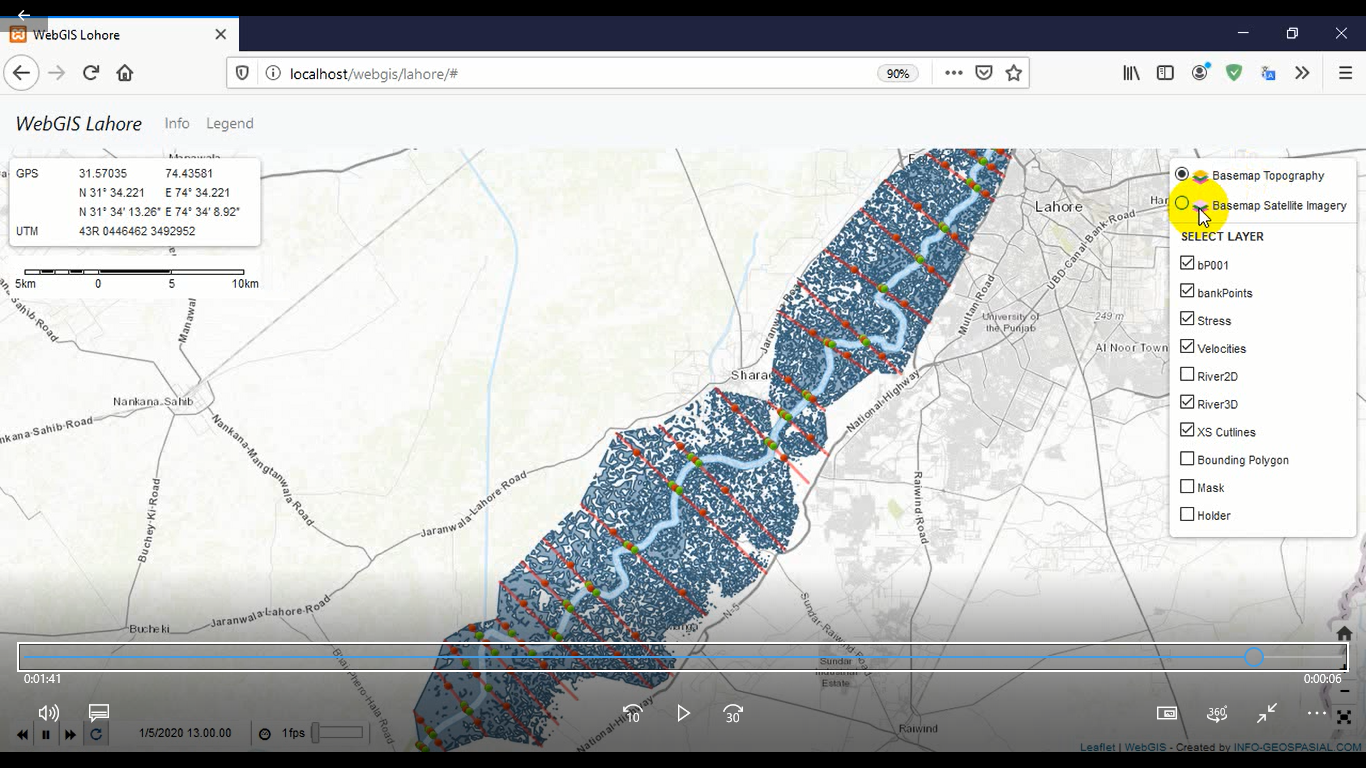The width and height of the screenshot is (1366, 768).
Task: Click the skip forward 30 seconds icon
Action: pos(733,714)
